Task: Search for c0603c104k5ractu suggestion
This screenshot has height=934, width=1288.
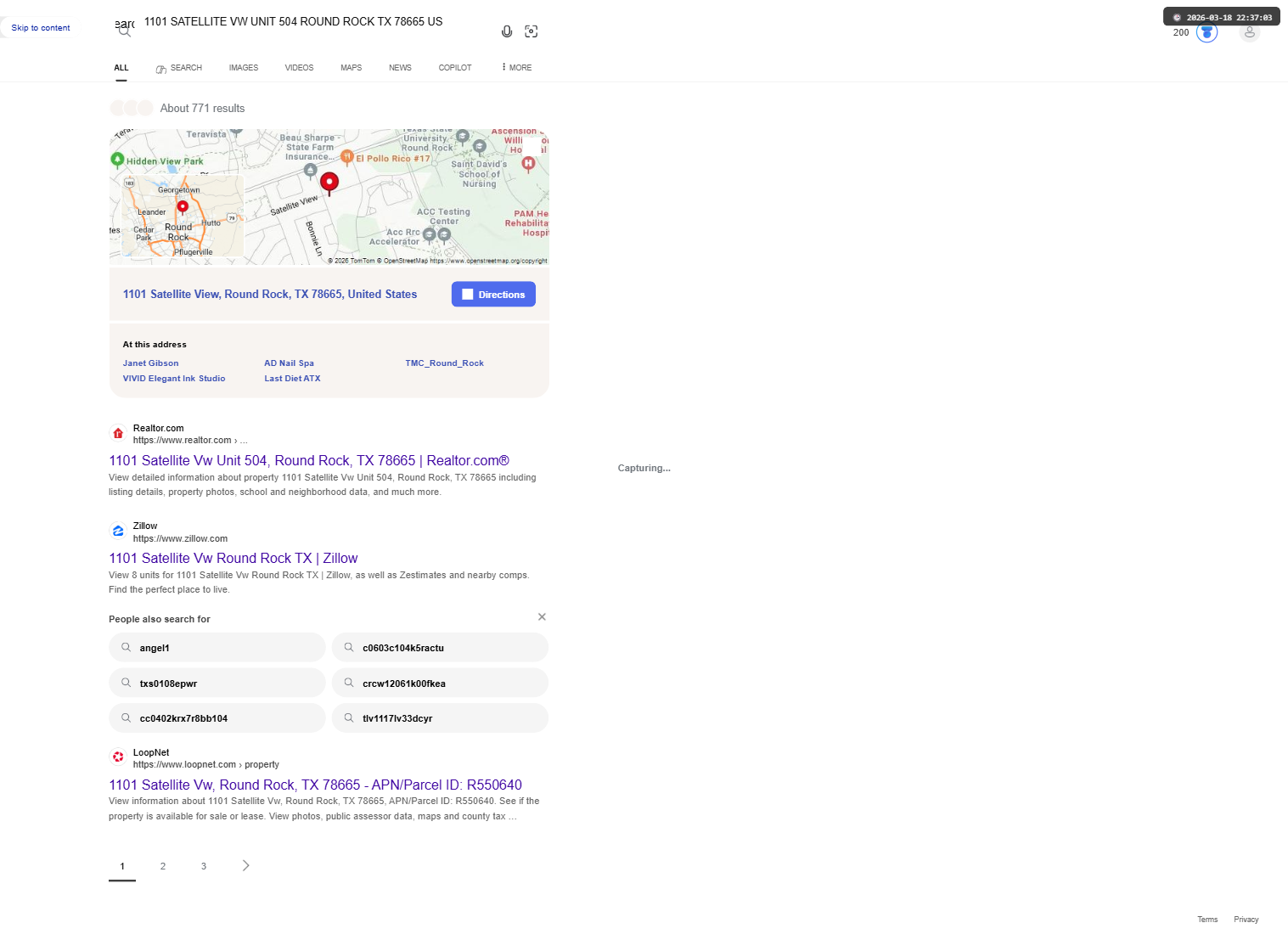Action: tap(440, 648)
